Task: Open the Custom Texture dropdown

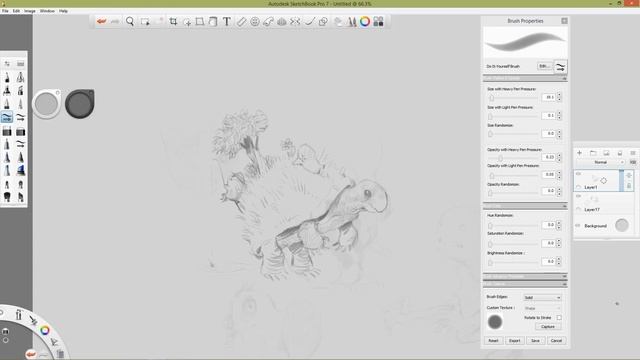Action: tap(542, 308)
